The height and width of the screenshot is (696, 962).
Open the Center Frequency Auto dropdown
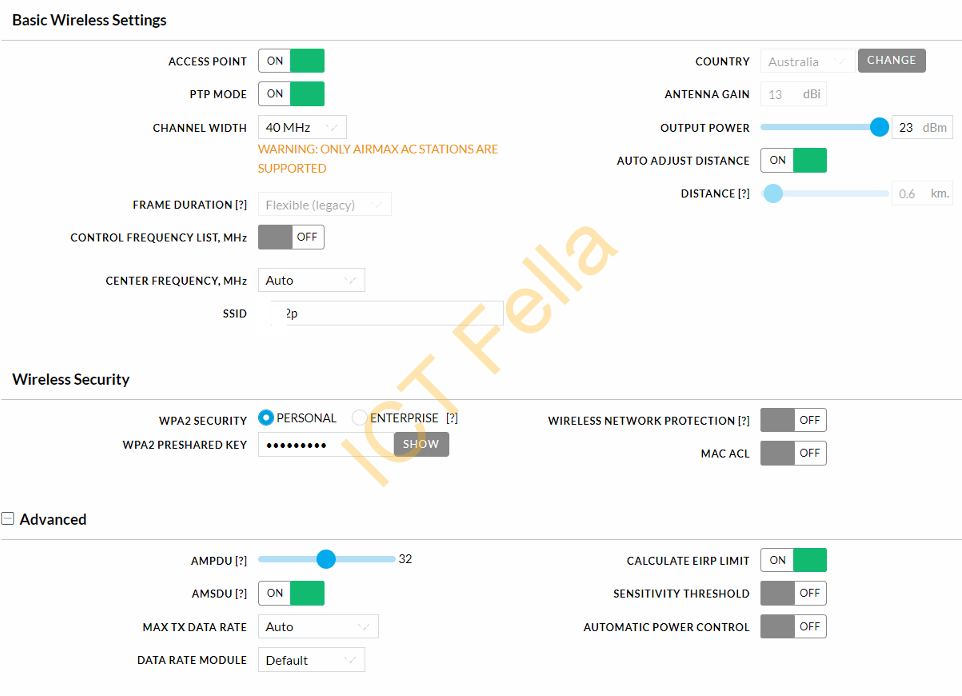(x=312, y=280)
